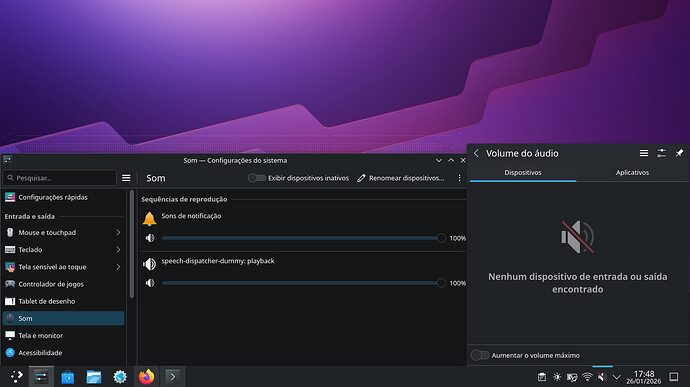
Task: Launch Discover software store from taskbar
Action: 67,377
